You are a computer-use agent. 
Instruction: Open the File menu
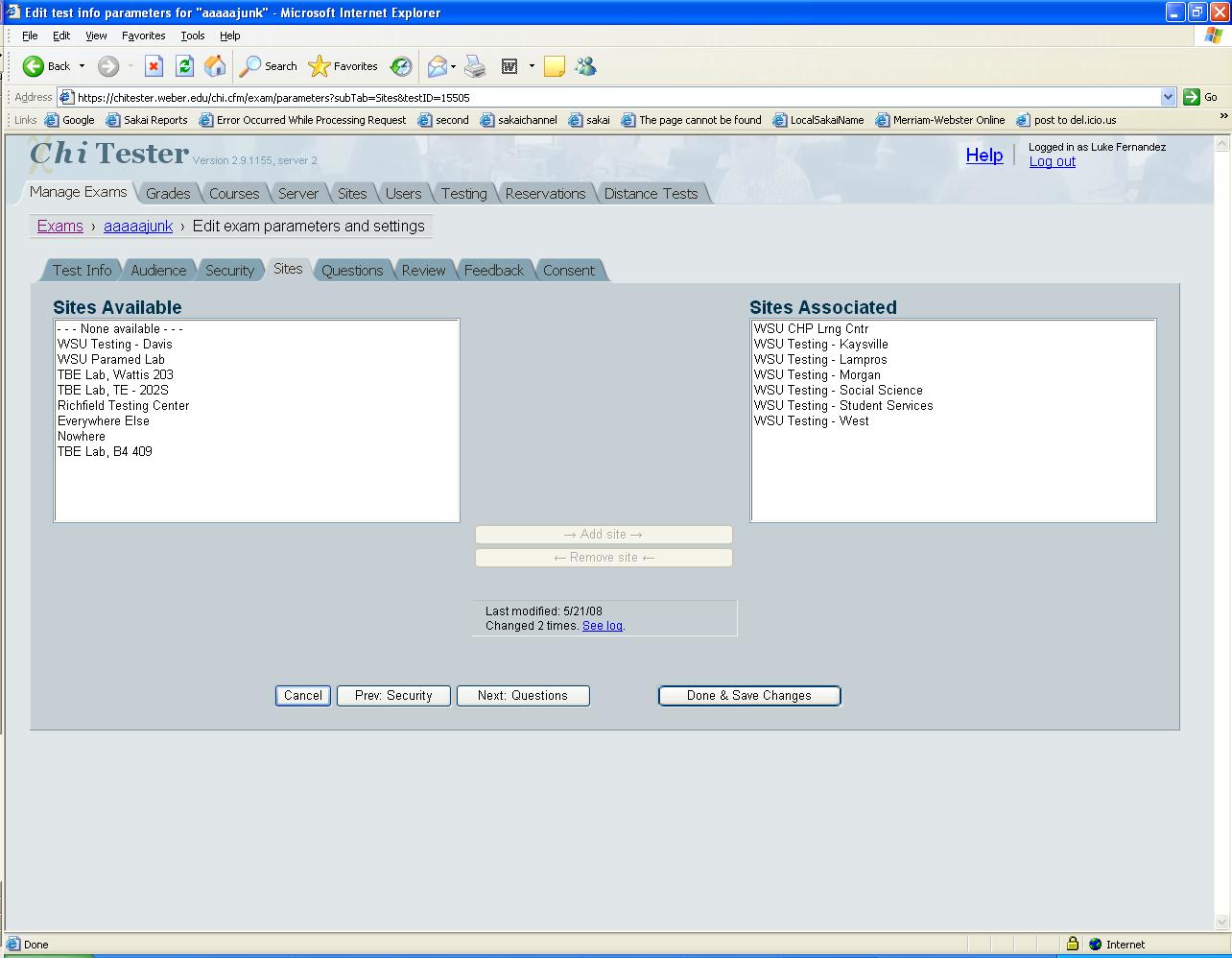click(30, 36)
